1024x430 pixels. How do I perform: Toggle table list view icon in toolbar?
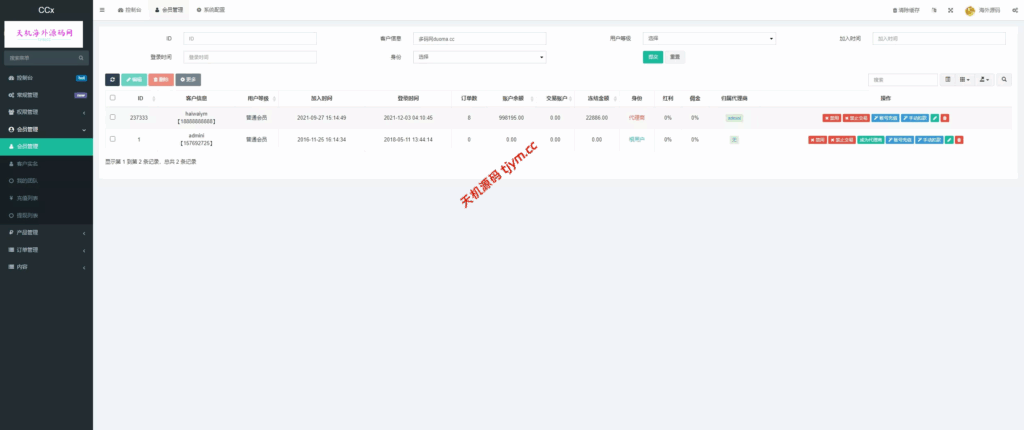click(x=948, y=79)
